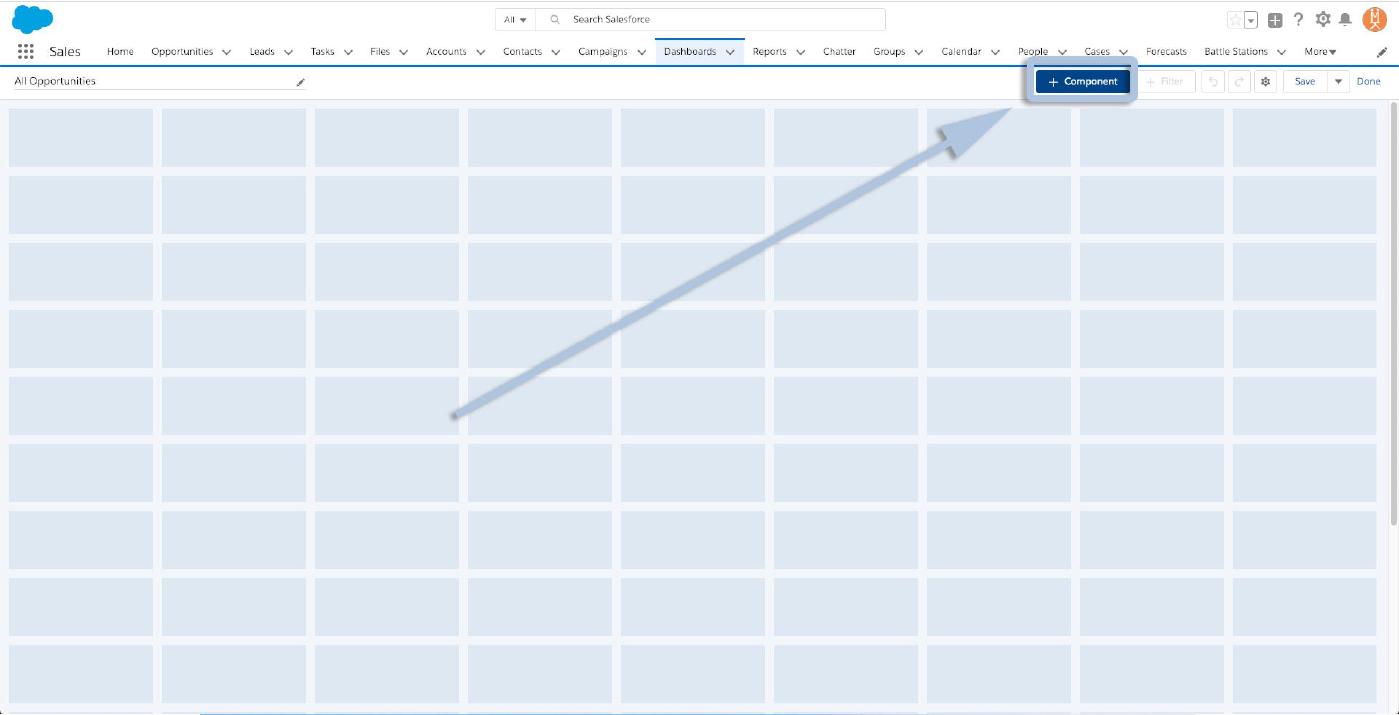Viewport: 1399px width, 715px height.
Task: Open the user profile avatar
Action: coord(1374,19)
